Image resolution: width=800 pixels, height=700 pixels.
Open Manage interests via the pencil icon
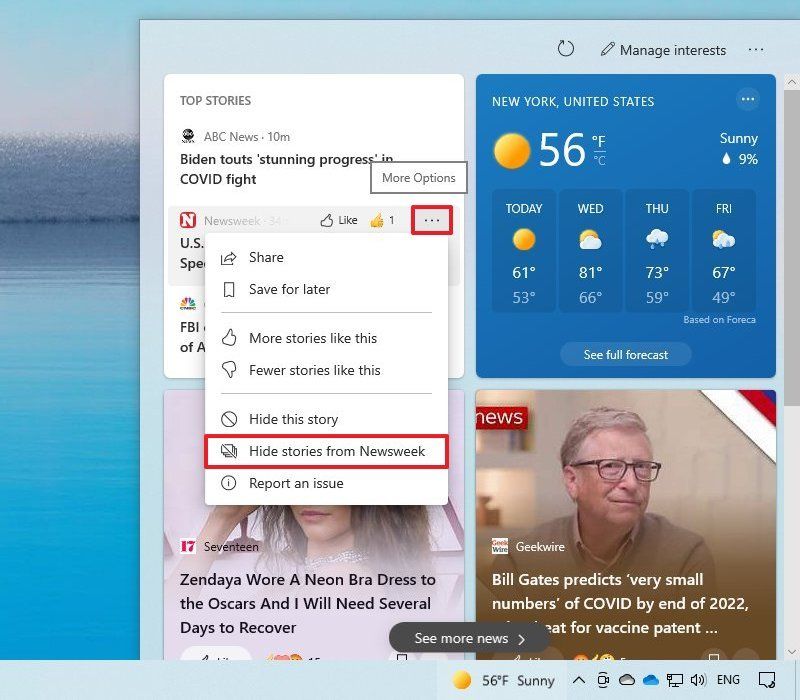[608, 49]
